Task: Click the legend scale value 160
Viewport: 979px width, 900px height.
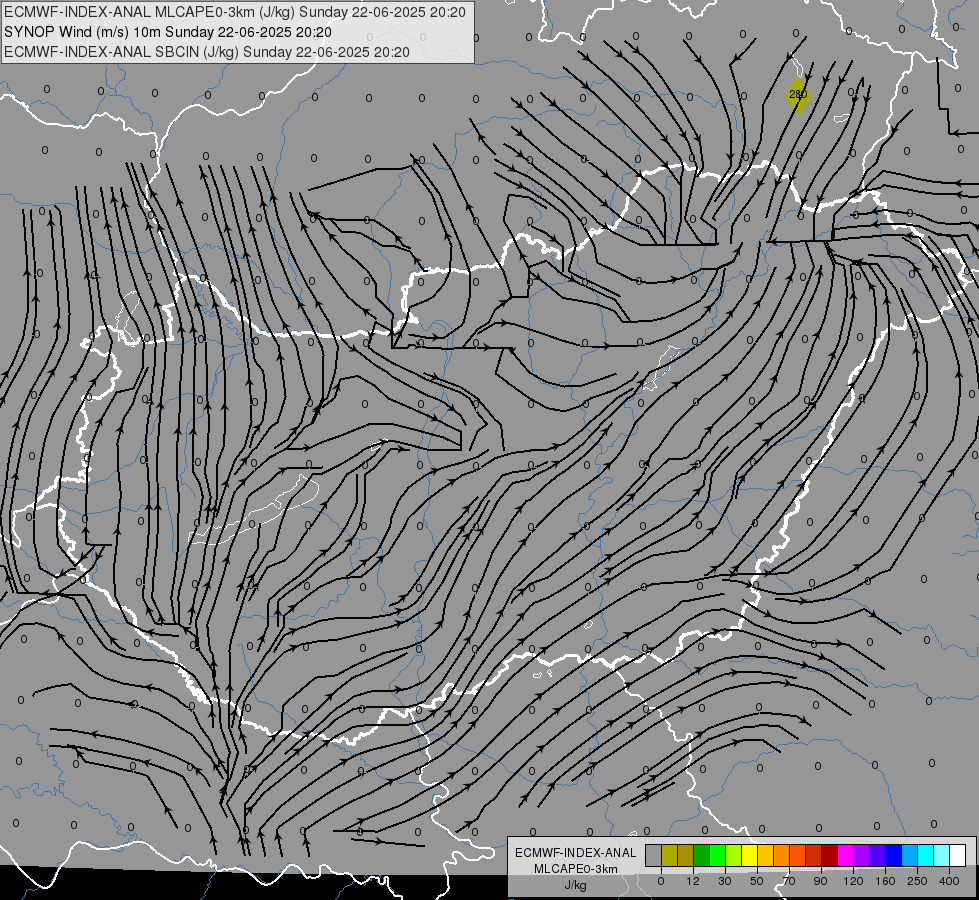Action: tap(885, 881)
